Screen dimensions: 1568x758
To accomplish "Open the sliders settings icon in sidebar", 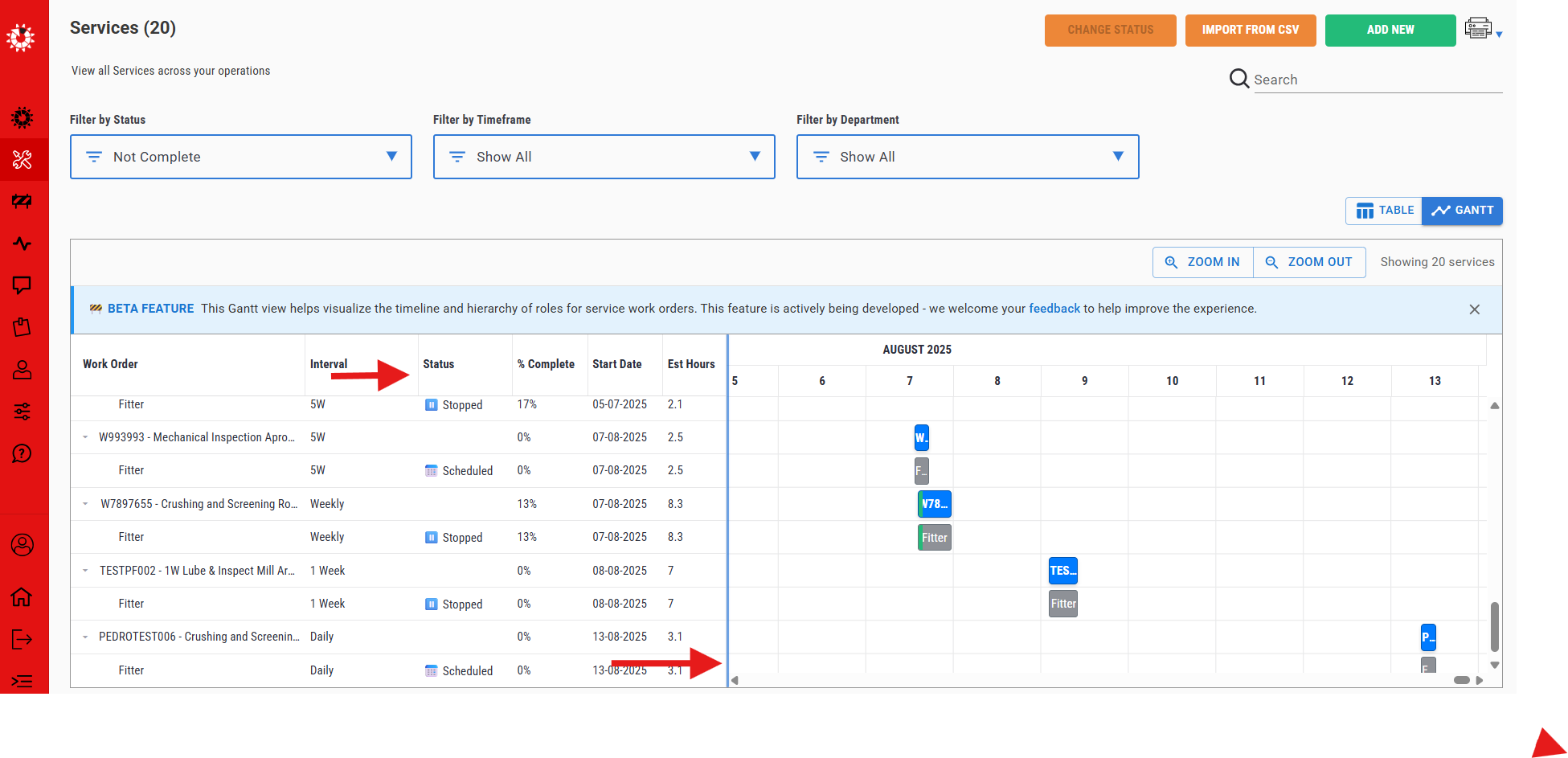I will 23,412.
